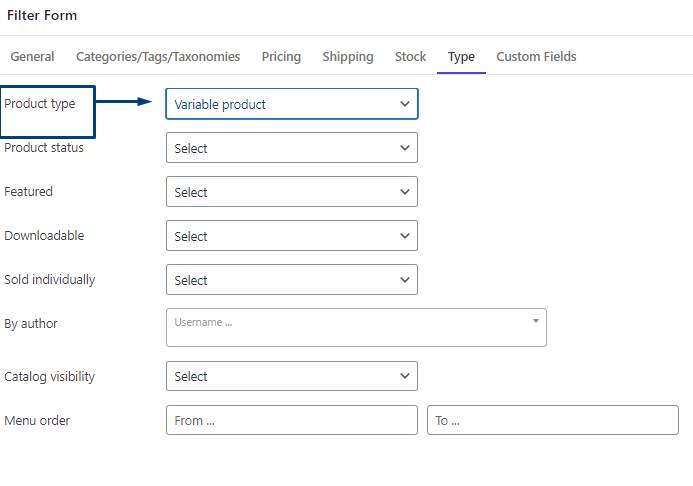Open the Sold individually dropdown

(x=292, y=280)
